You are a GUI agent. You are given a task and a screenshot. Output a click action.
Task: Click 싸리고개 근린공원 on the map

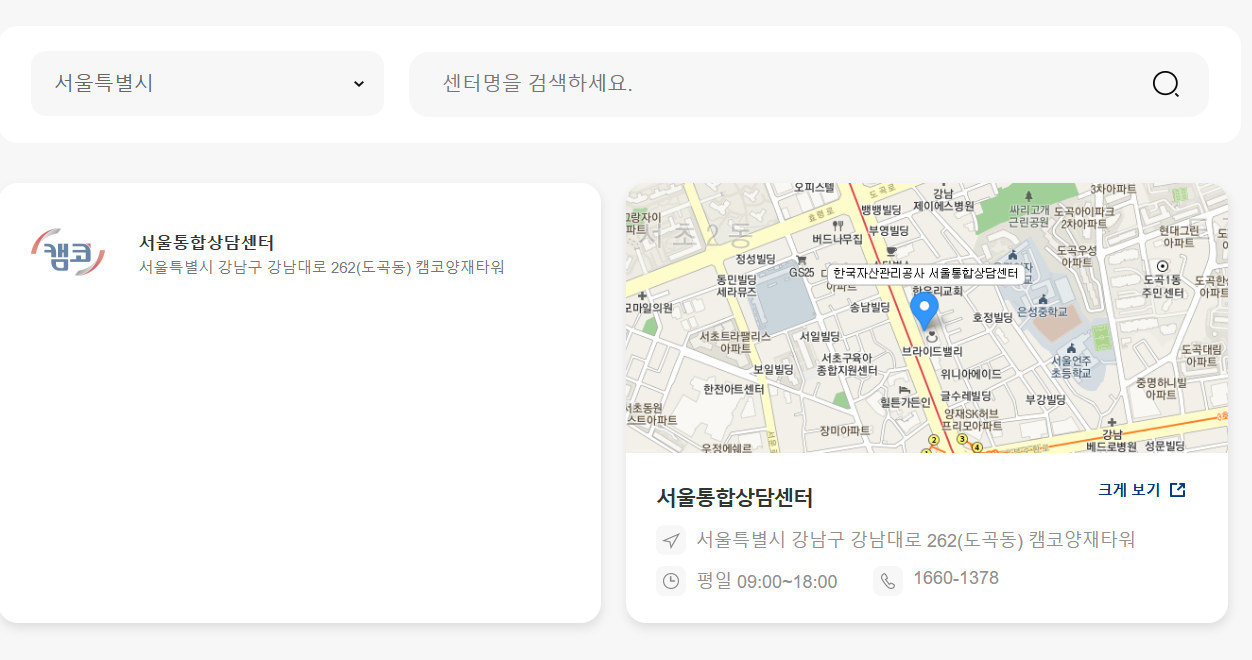(1028, 215)
